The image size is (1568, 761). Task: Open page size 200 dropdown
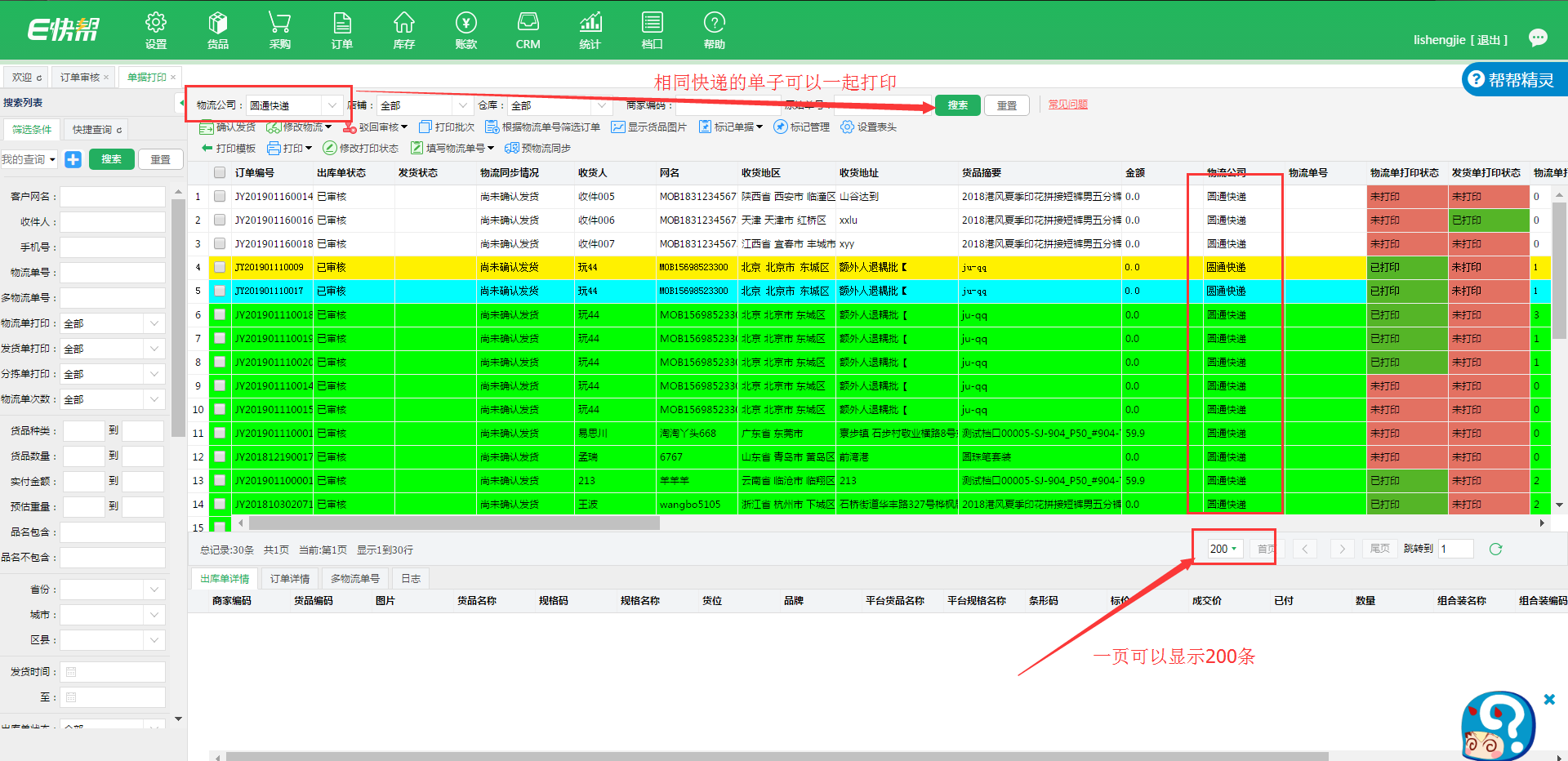[x=1223, y=549]
